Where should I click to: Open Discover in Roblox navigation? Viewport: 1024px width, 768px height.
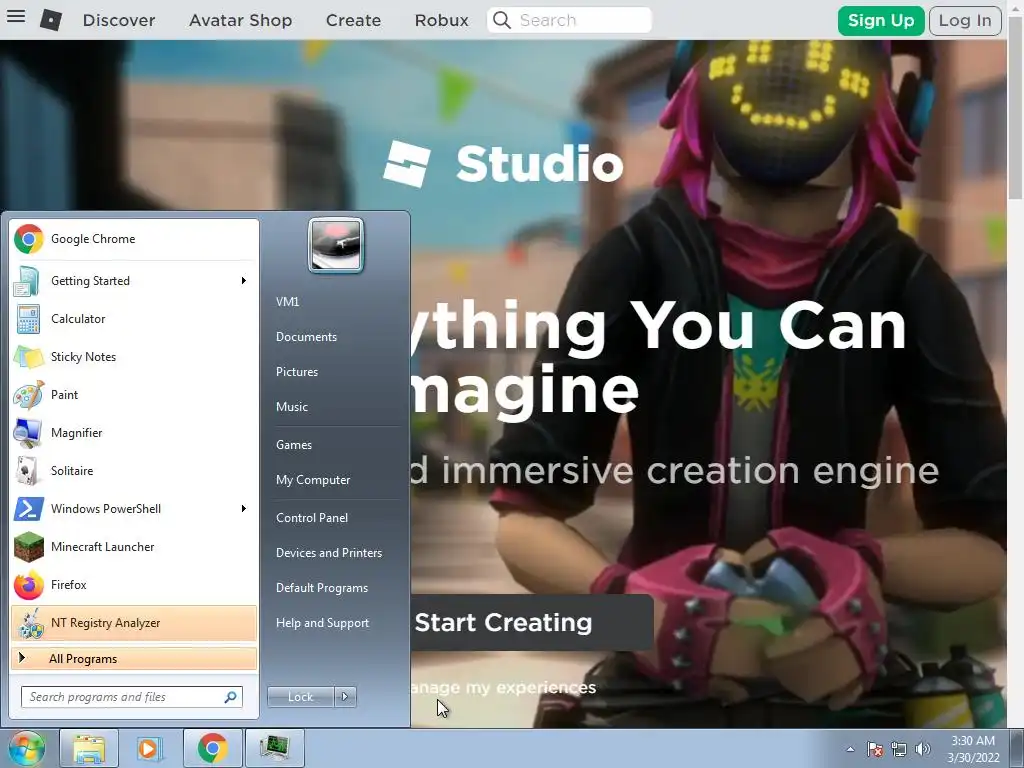coord(119,20)
